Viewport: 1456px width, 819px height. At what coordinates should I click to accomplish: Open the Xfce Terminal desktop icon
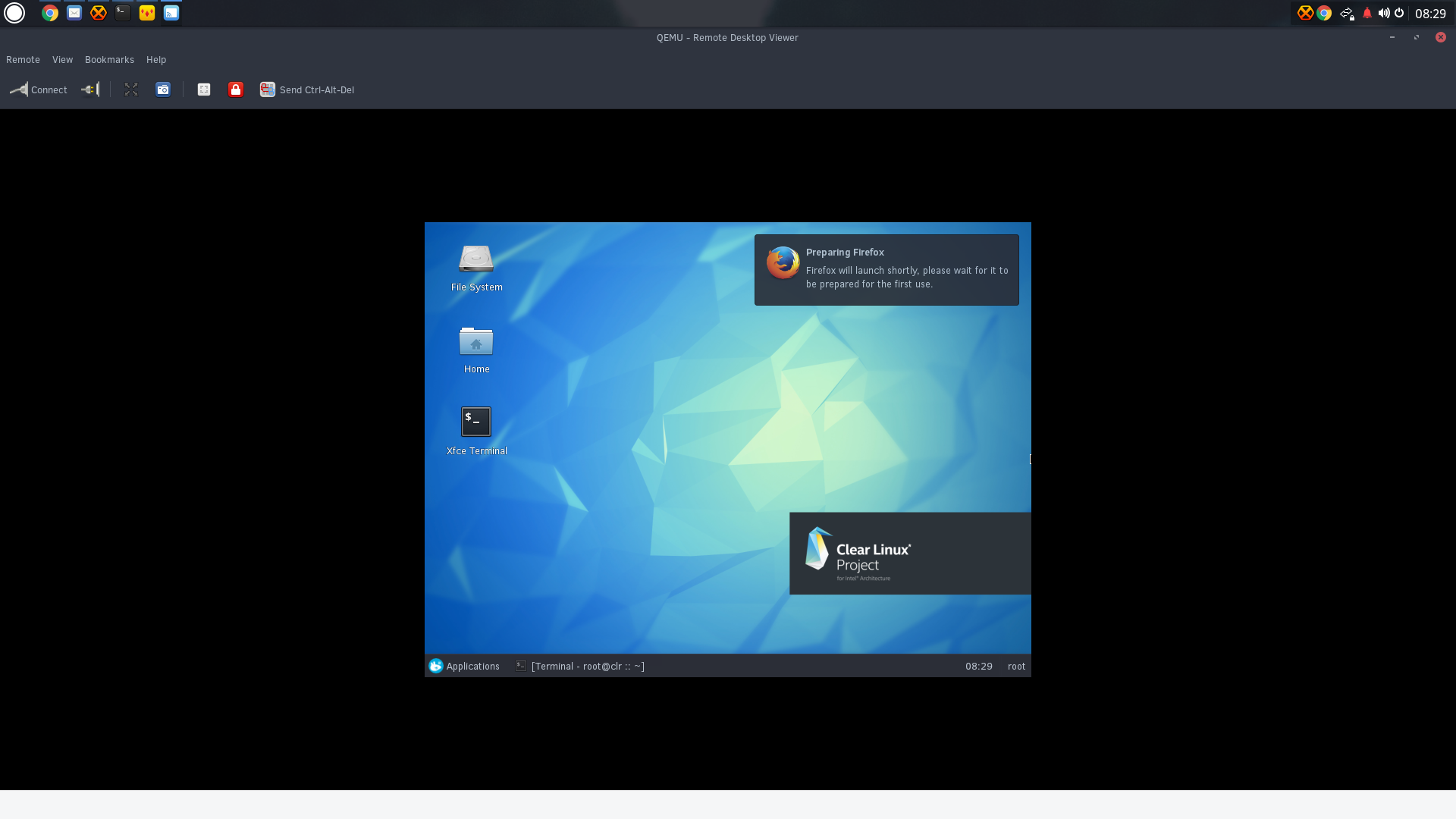click(476, 431)
